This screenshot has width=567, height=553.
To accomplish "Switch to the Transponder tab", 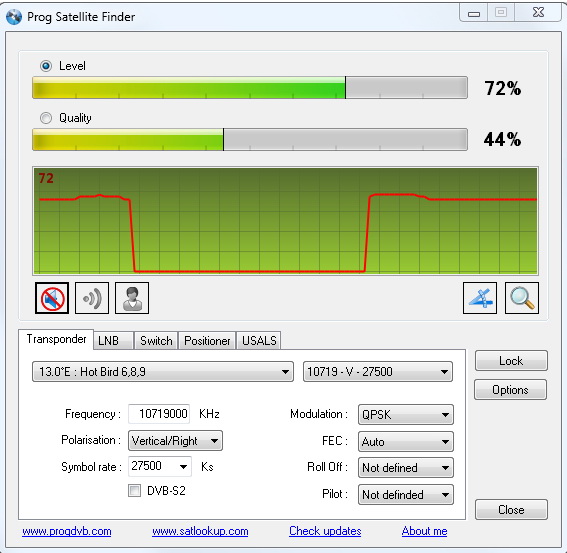I will point(56,339).
